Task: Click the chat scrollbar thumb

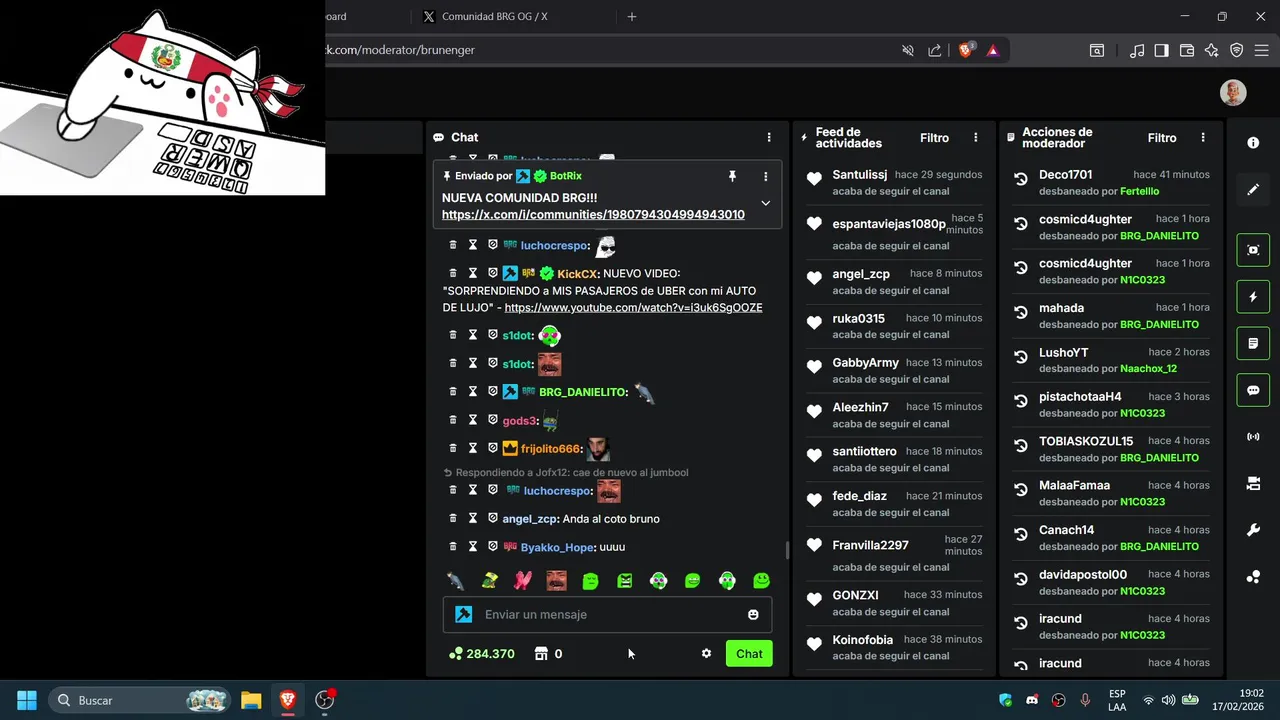Action: [787, 549]
